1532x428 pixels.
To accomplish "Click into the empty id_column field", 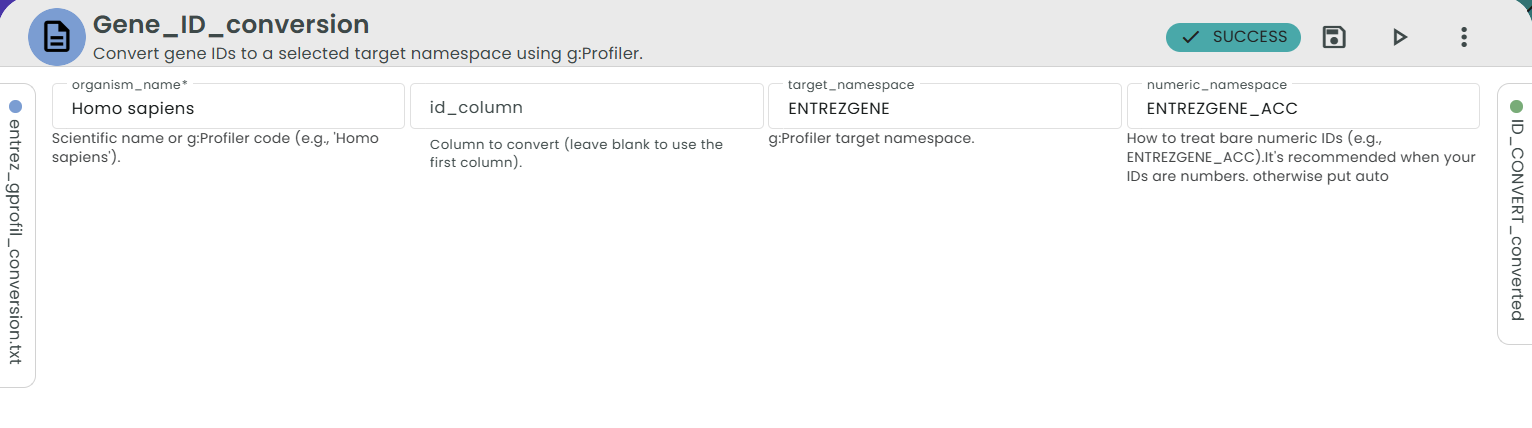I will point(586,106).
